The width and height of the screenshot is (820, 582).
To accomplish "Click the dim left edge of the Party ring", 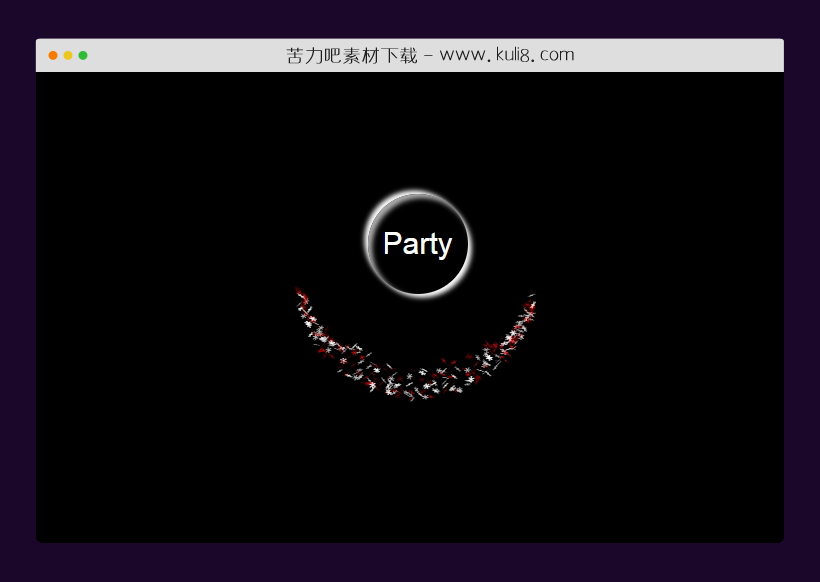I will click(370, 244).
